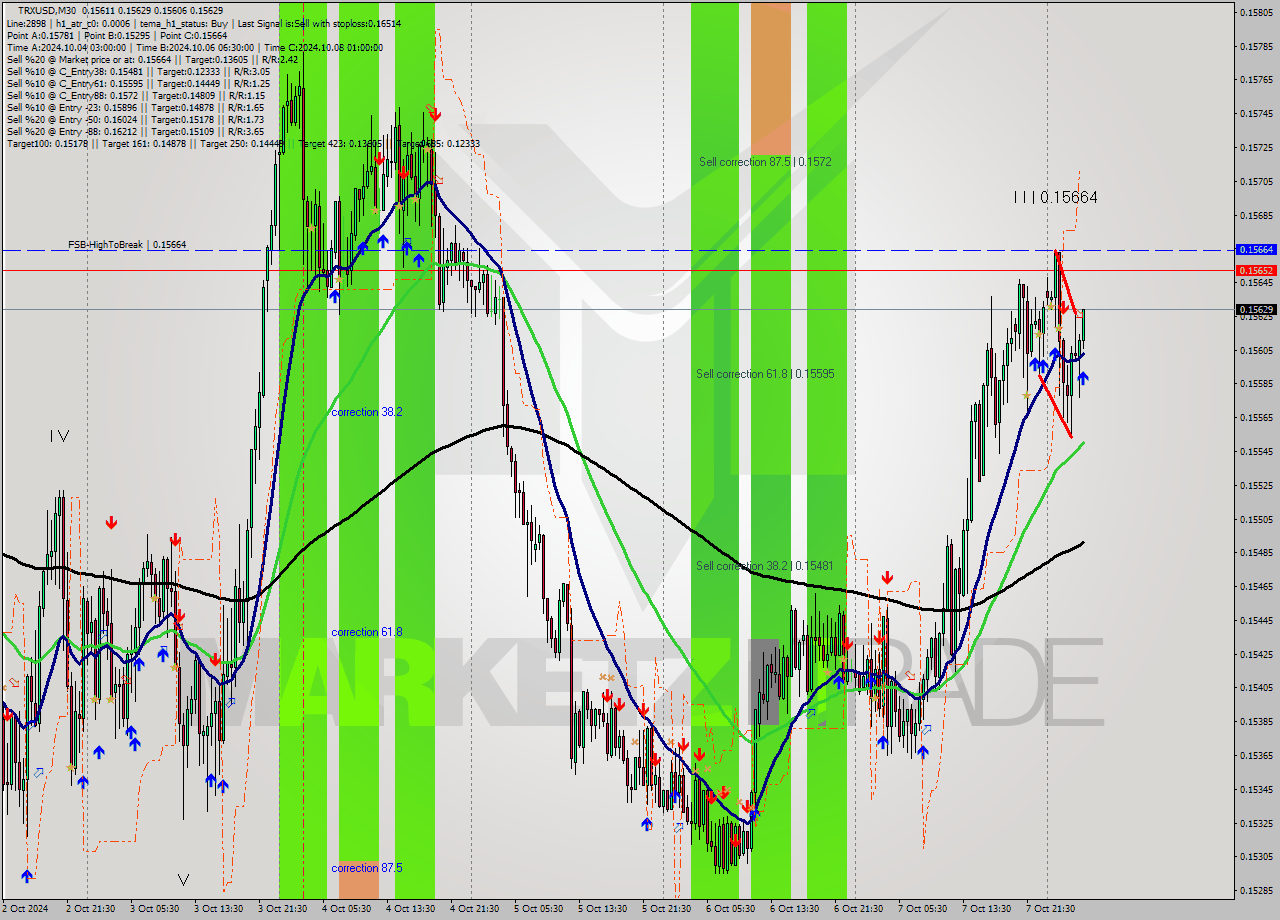This screenshot has width=1280, height=920.
Task: Click the blue 'correction 87.5' label
Action: click(x=367, y=867)
